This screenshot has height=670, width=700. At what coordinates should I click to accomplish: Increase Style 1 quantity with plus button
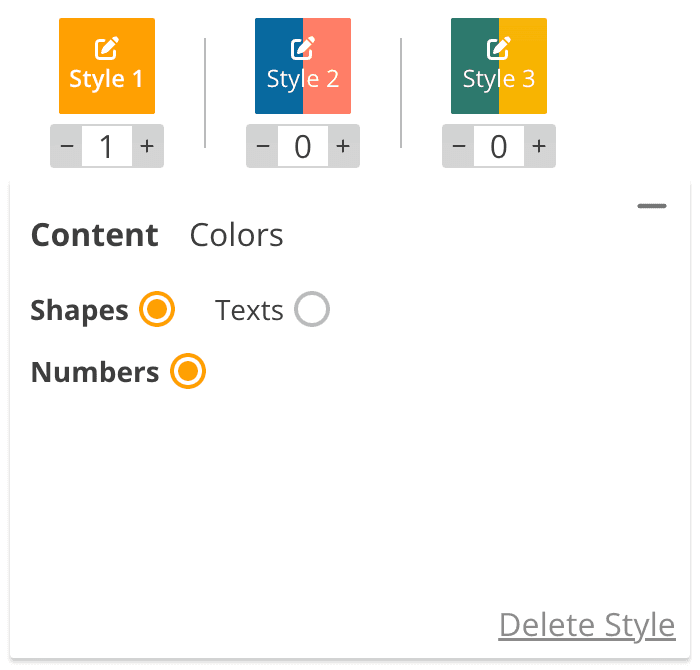pos(147,147)
